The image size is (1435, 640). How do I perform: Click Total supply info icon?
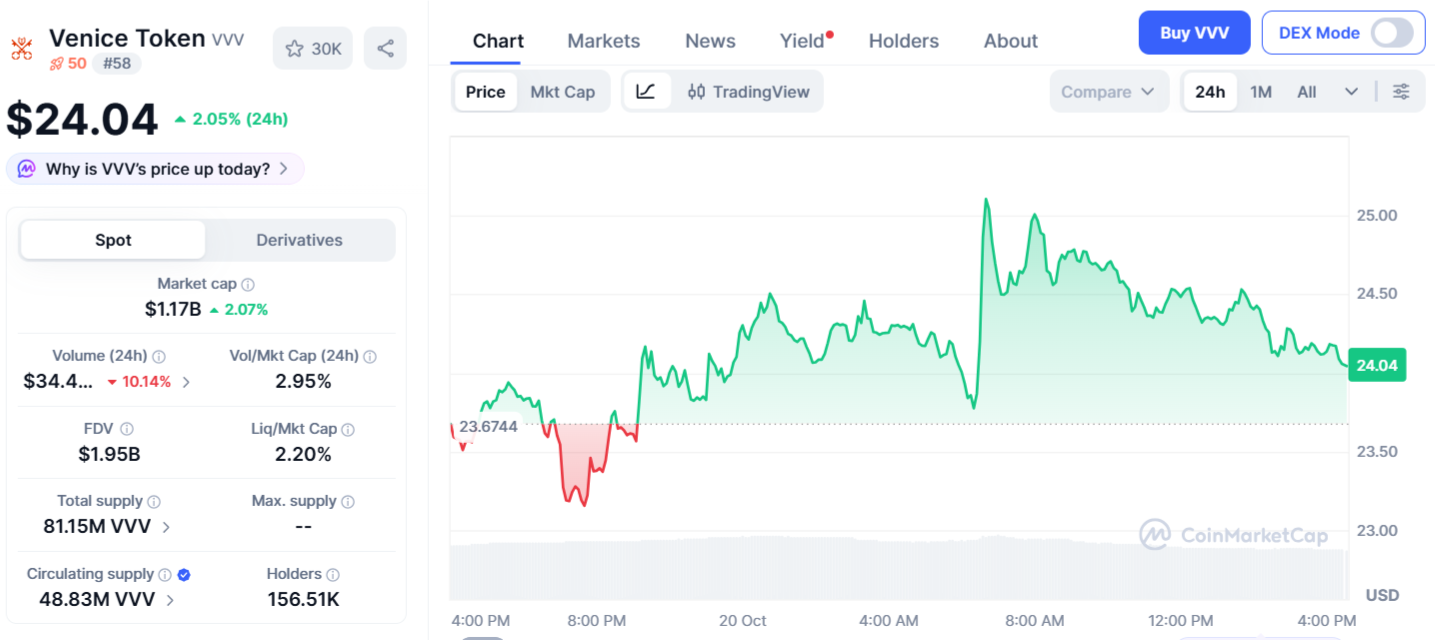(154, 502)
